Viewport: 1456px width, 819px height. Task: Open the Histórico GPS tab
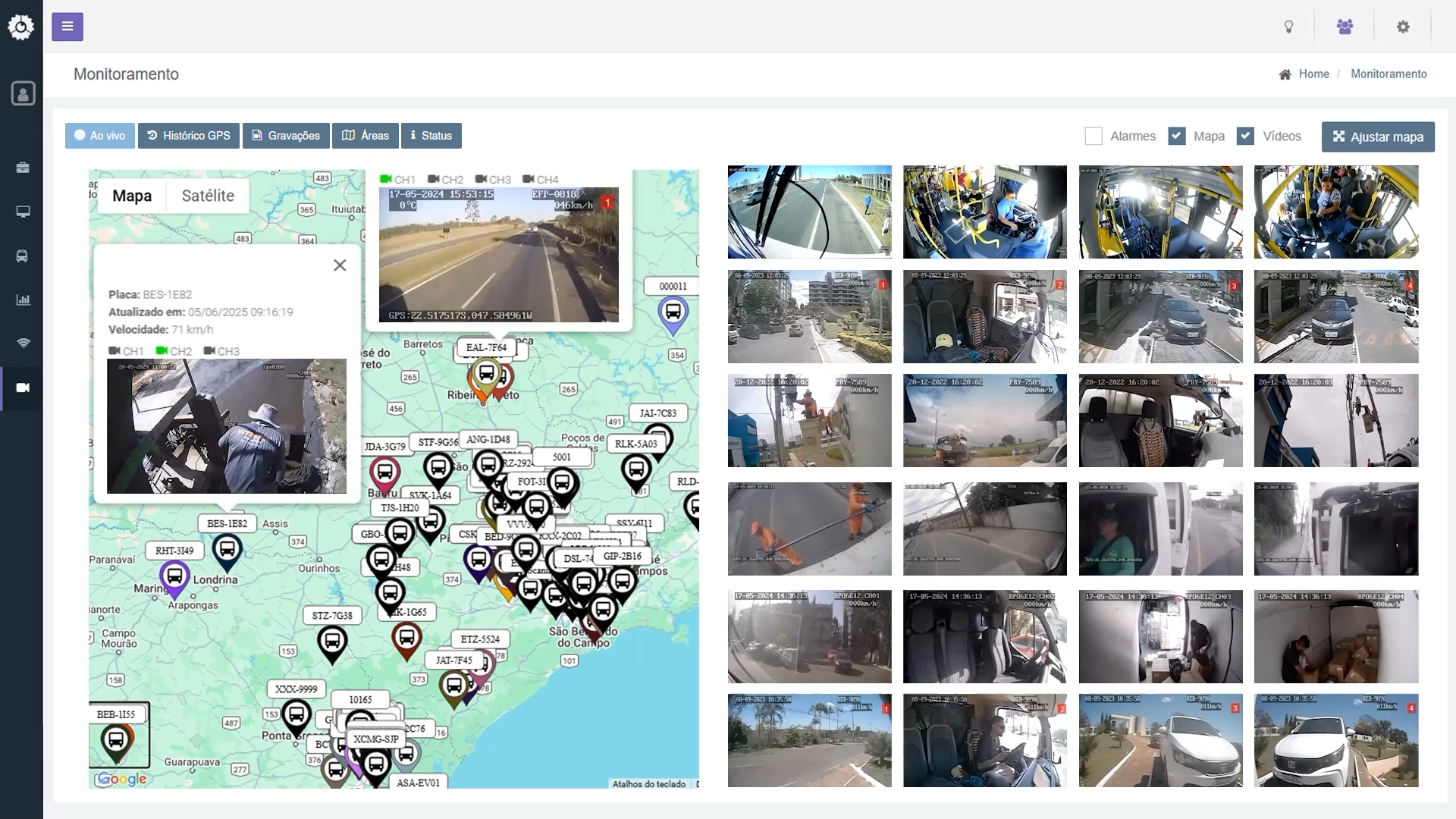(x=189, y=135)
